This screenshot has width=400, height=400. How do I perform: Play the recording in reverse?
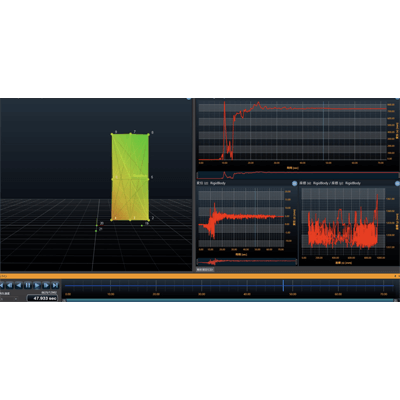click(x=19, y=285)
